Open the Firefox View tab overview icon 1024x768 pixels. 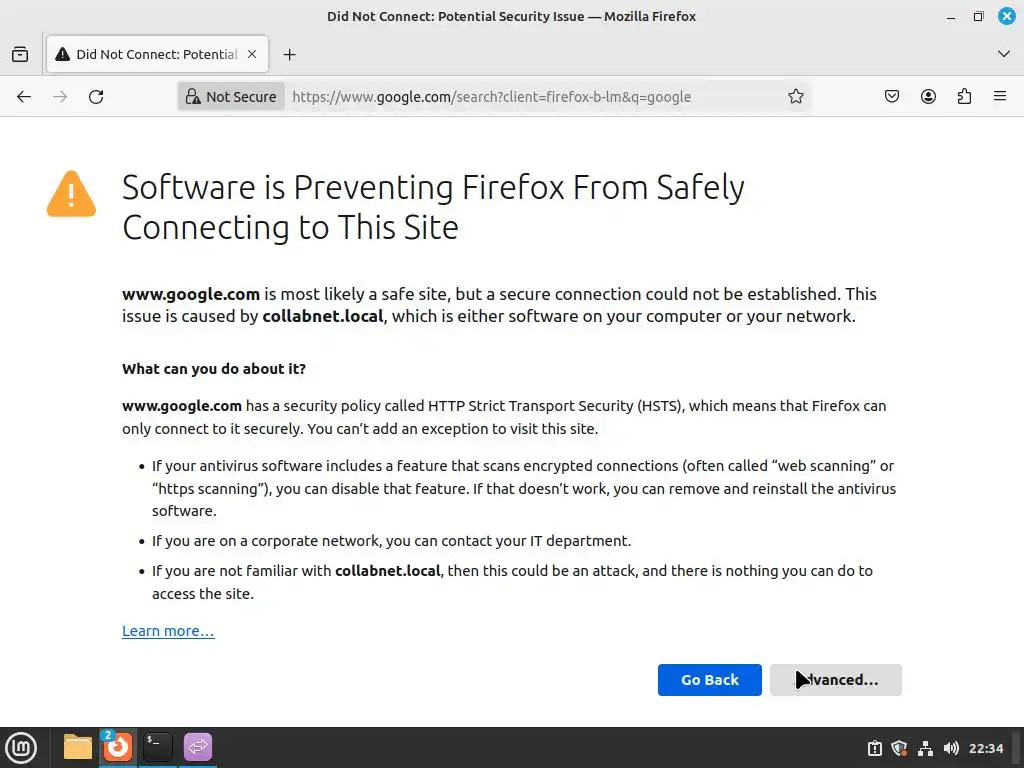(20, 54)
